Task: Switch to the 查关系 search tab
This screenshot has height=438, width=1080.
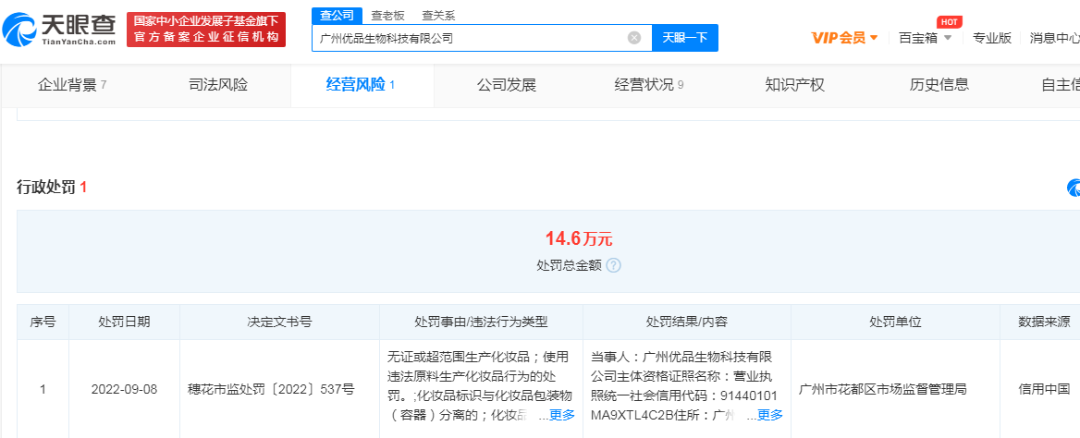Action: (437, 15)
